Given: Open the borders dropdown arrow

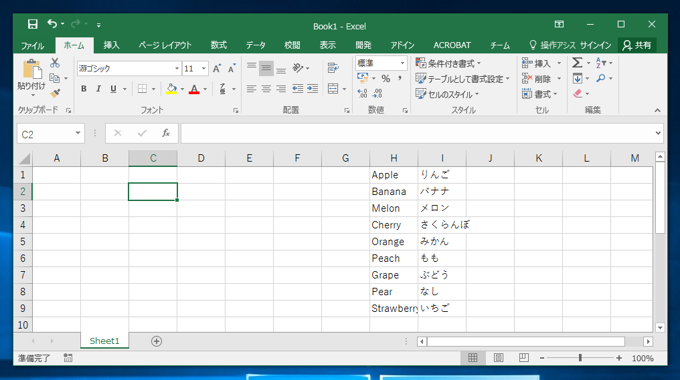Looking at the screenshot, I should [154, 89].
